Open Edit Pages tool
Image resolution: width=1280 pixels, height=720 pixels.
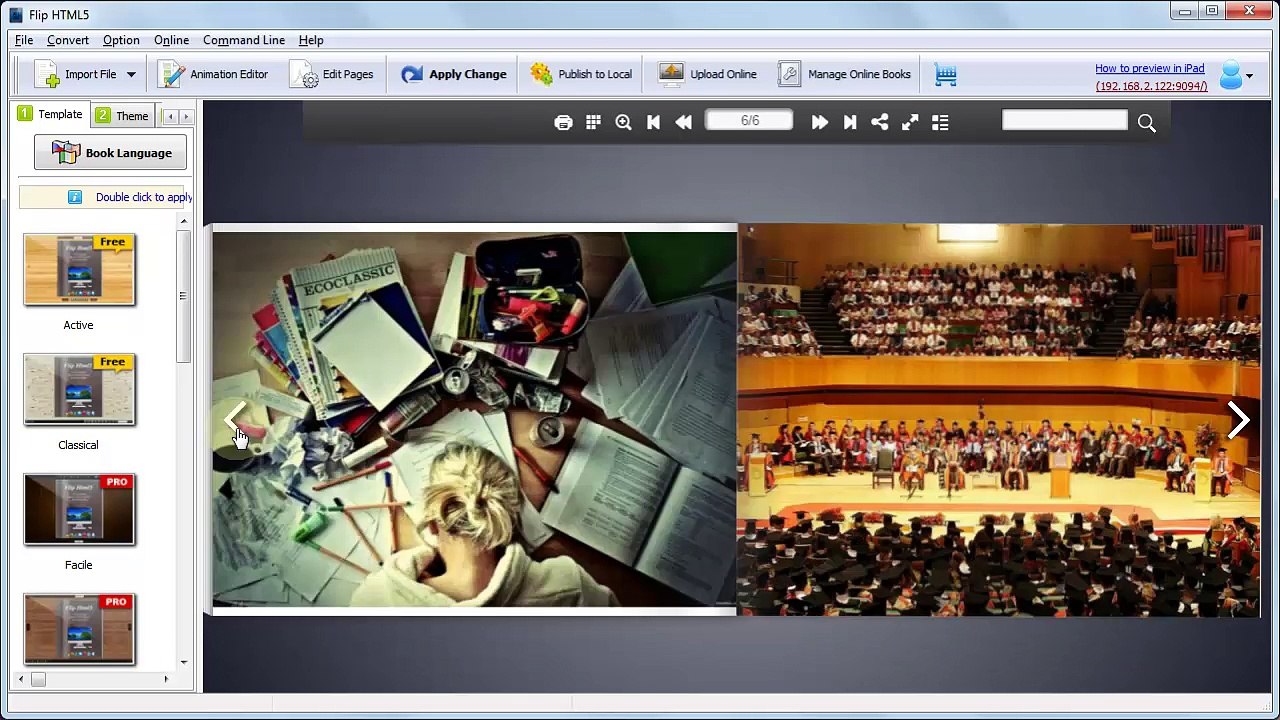[x=333, y=74]
